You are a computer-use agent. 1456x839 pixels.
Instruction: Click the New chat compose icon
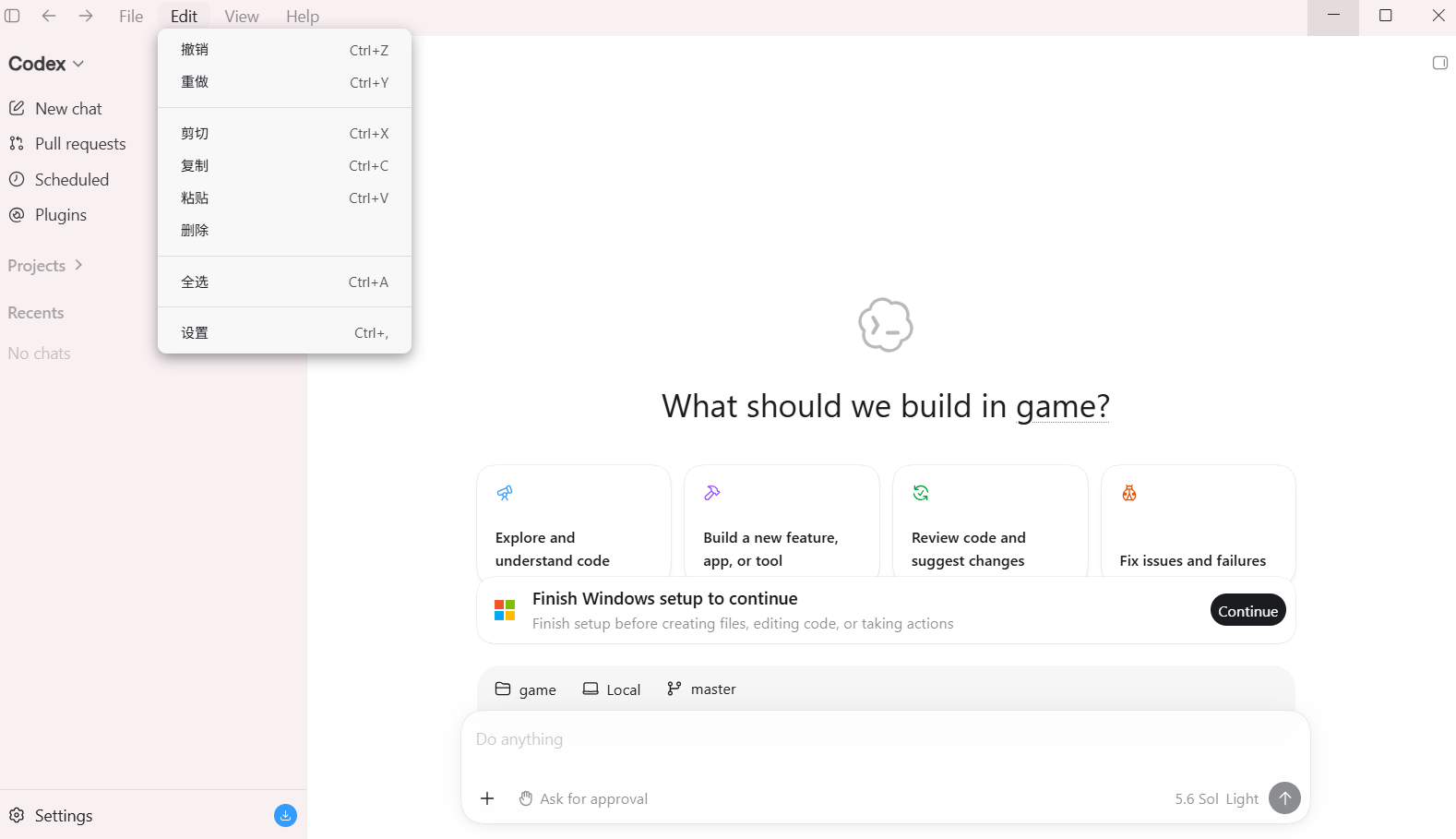point(17,108)
